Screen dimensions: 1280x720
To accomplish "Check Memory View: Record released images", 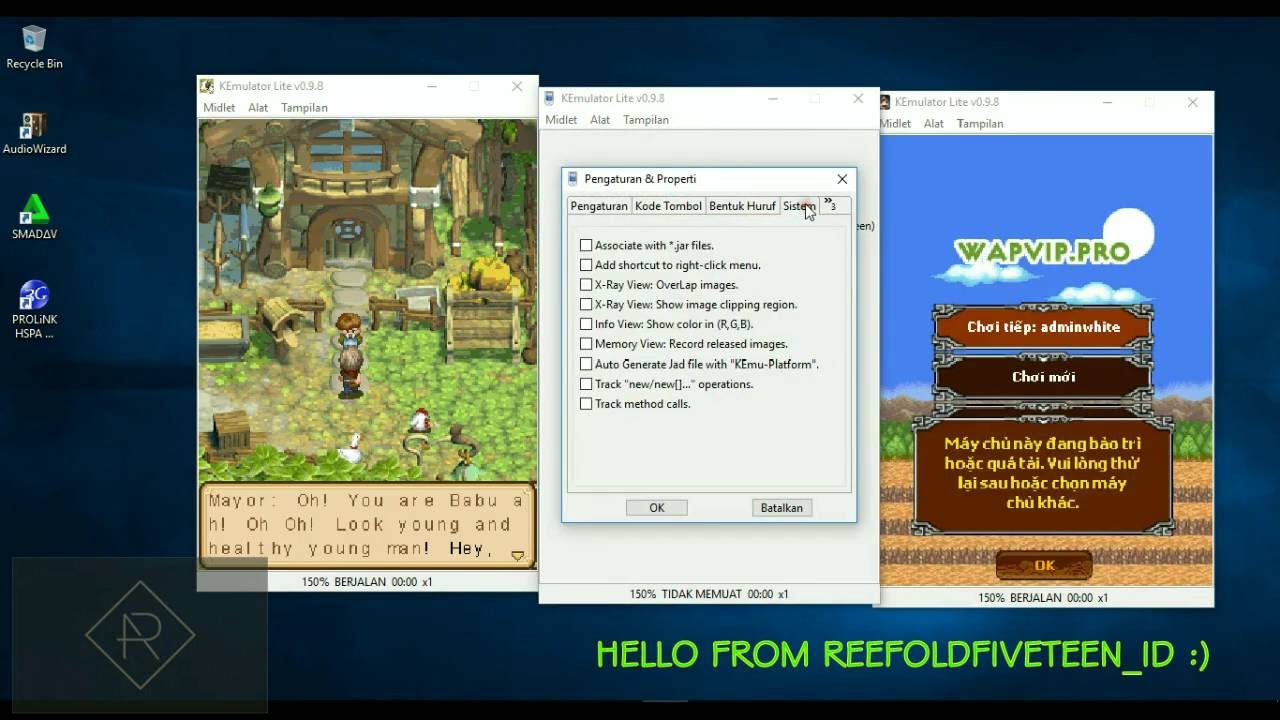I will 586,344.
